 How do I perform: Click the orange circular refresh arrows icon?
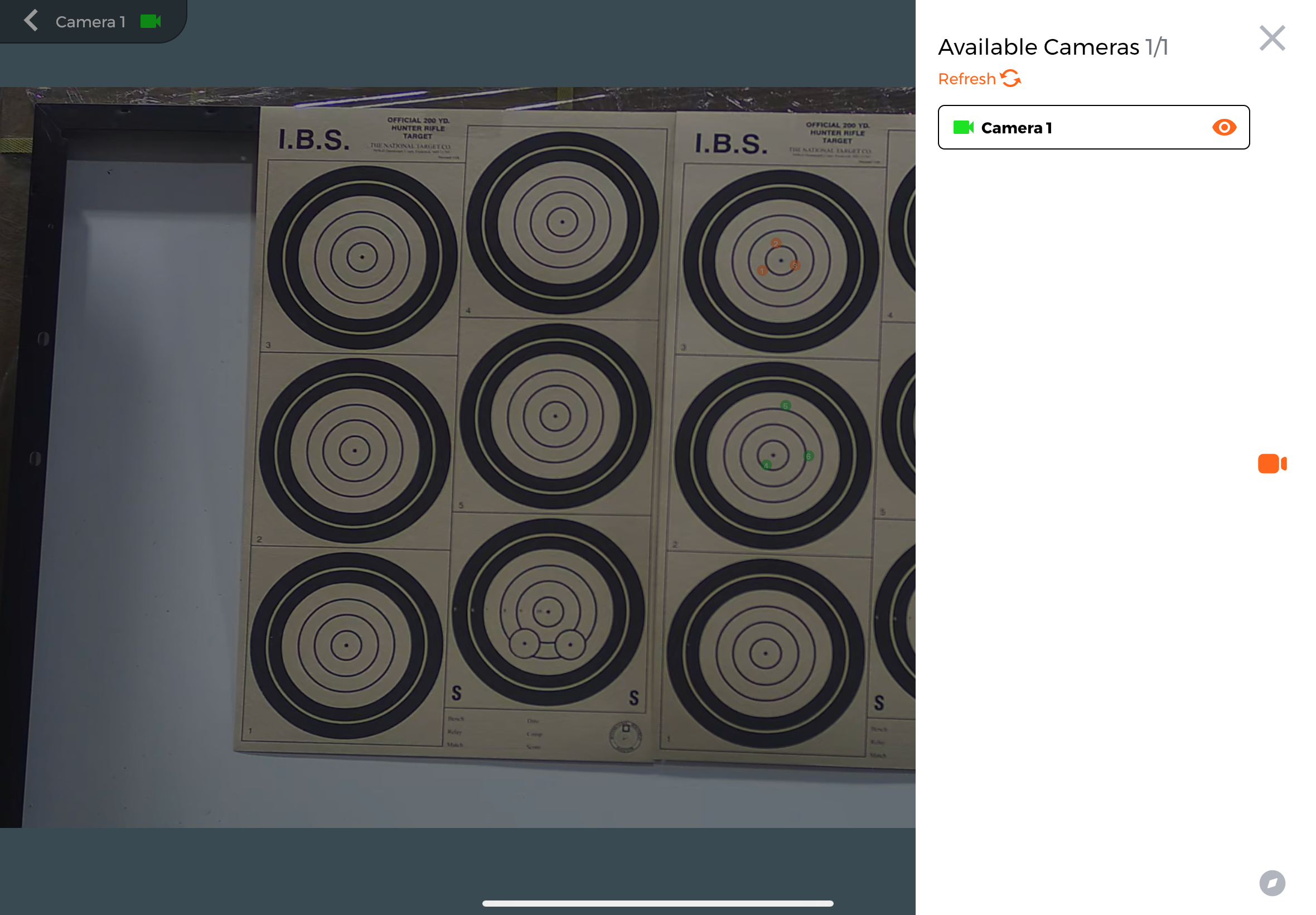pos(1010,78)
